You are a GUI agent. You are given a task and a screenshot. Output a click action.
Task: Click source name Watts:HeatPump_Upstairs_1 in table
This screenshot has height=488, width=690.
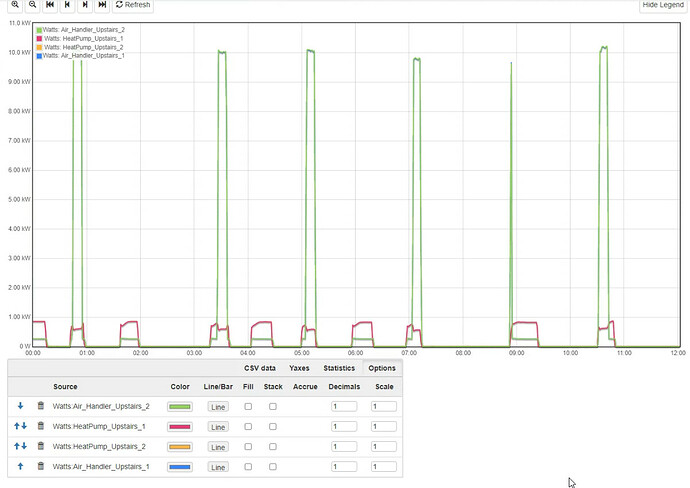point(99,426)
